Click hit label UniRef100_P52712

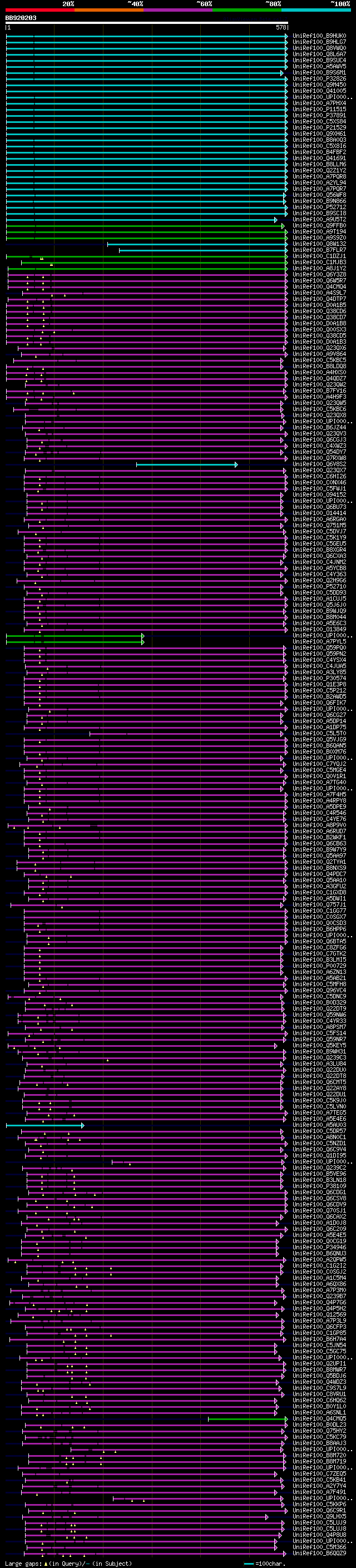[x=319, y=207]
